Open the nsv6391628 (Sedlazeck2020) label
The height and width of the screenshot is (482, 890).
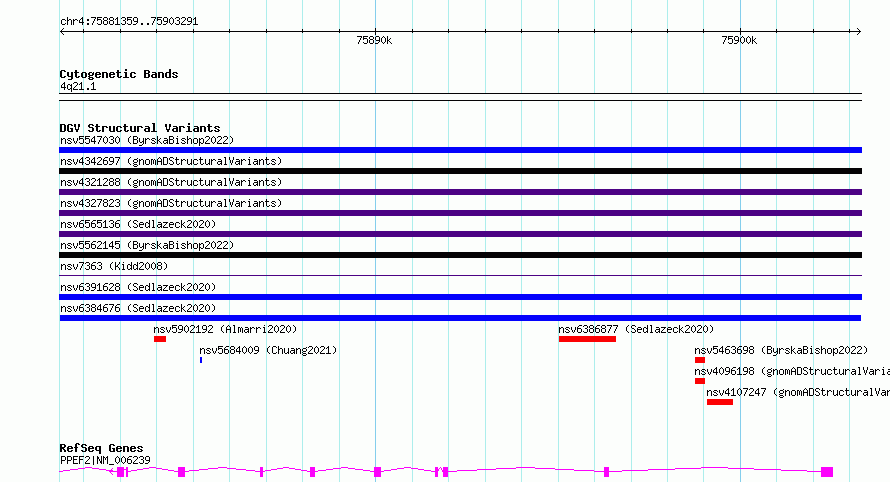click(138, 287)
